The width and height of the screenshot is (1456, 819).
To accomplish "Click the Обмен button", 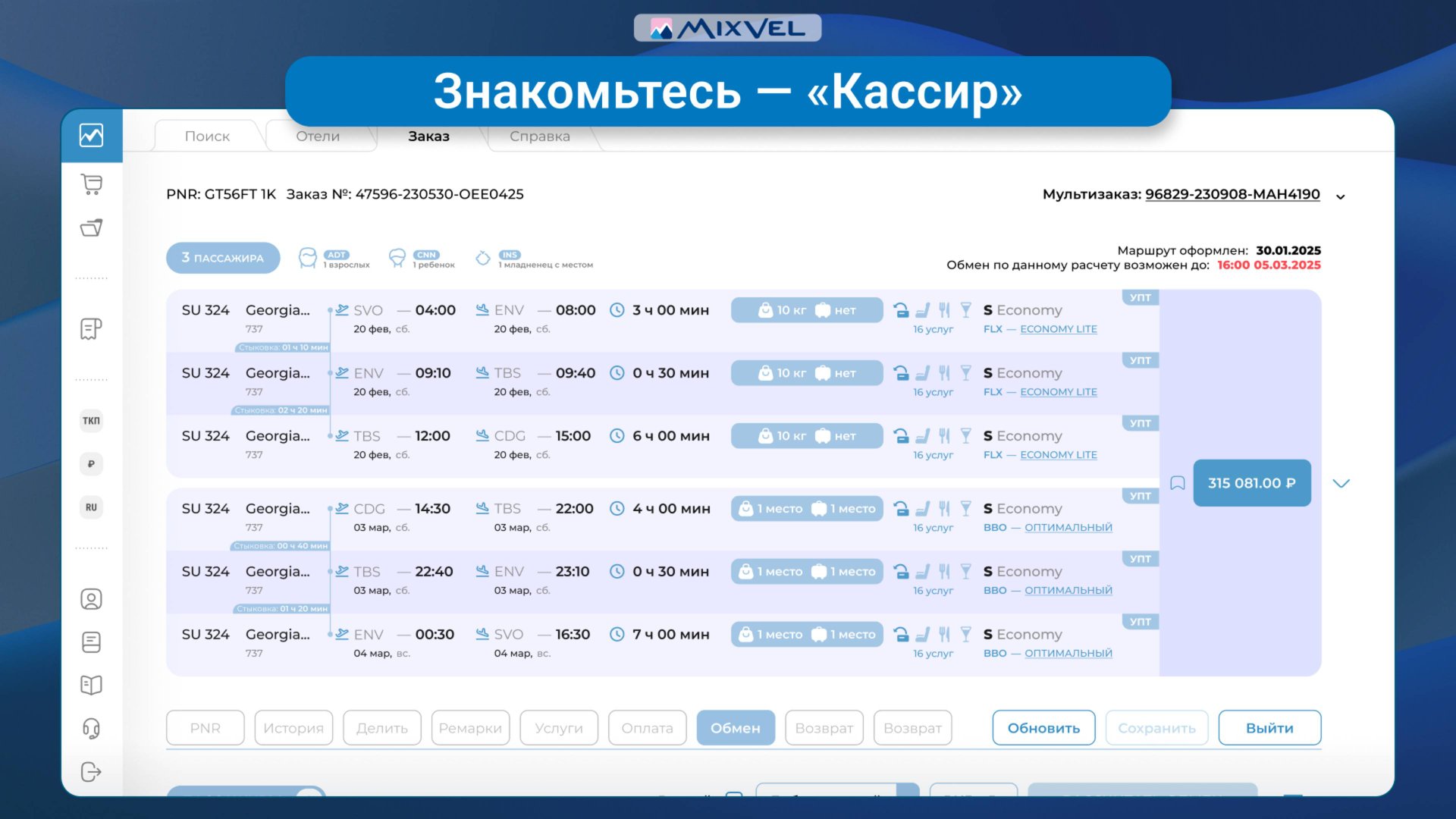I will pyautogui.click(x=735, y=728).
